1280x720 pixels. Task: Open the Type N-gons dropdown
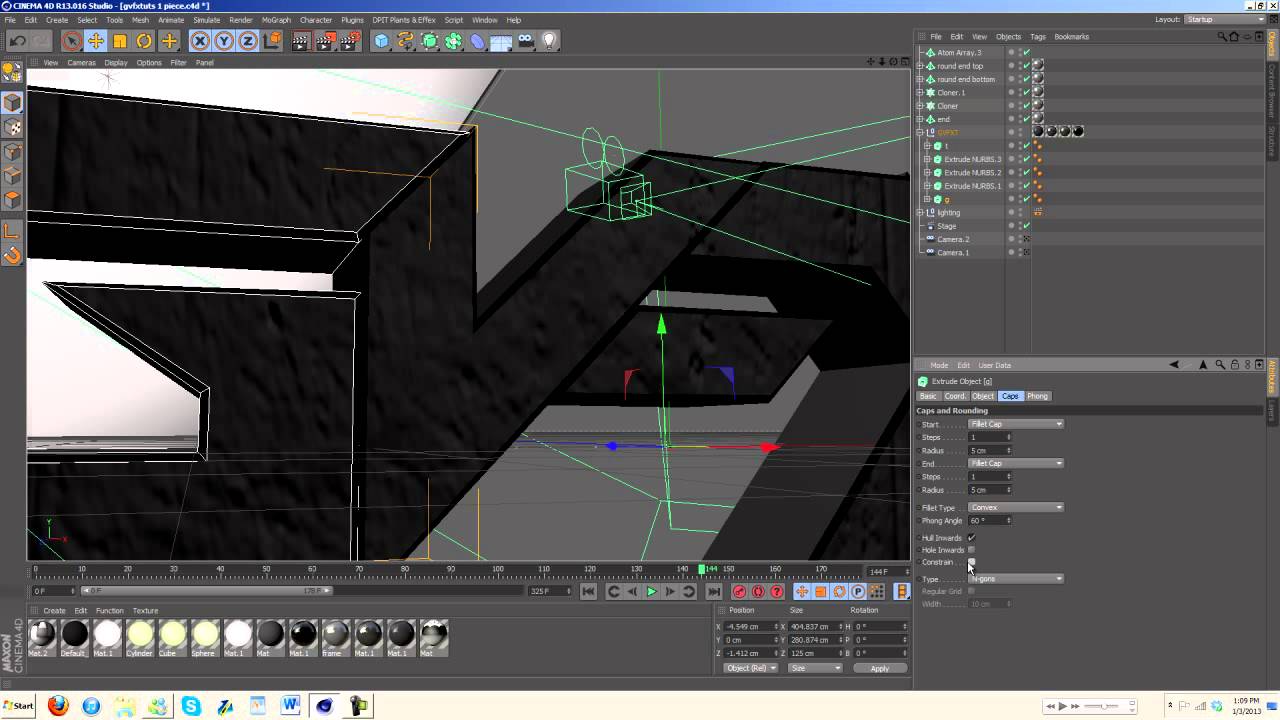[1016, 579]
